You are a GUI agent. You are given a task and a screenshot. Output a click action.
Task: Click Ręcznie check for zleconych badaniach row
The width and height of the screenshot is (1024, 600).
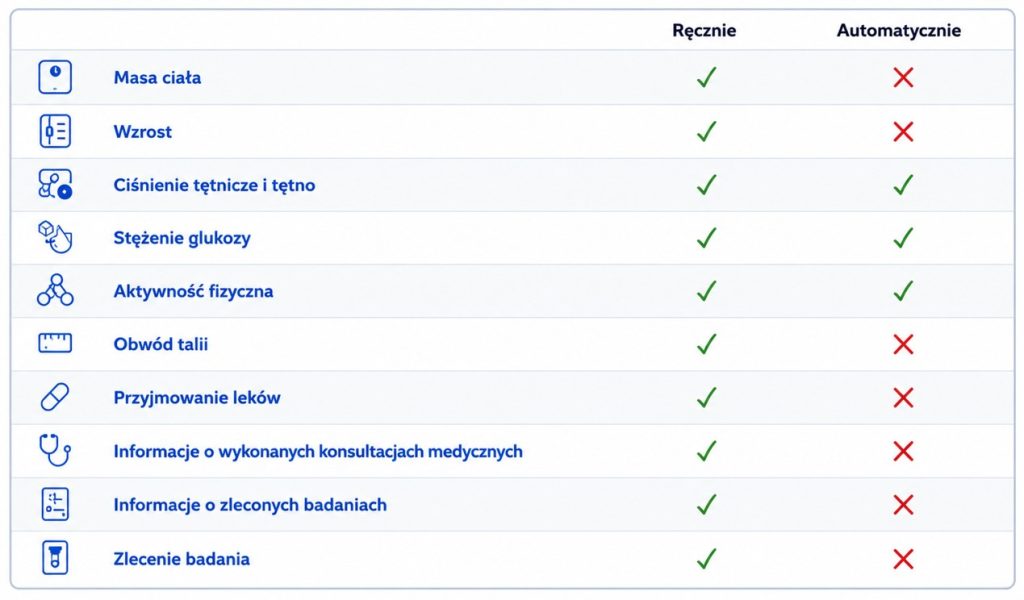click(707, 504)
